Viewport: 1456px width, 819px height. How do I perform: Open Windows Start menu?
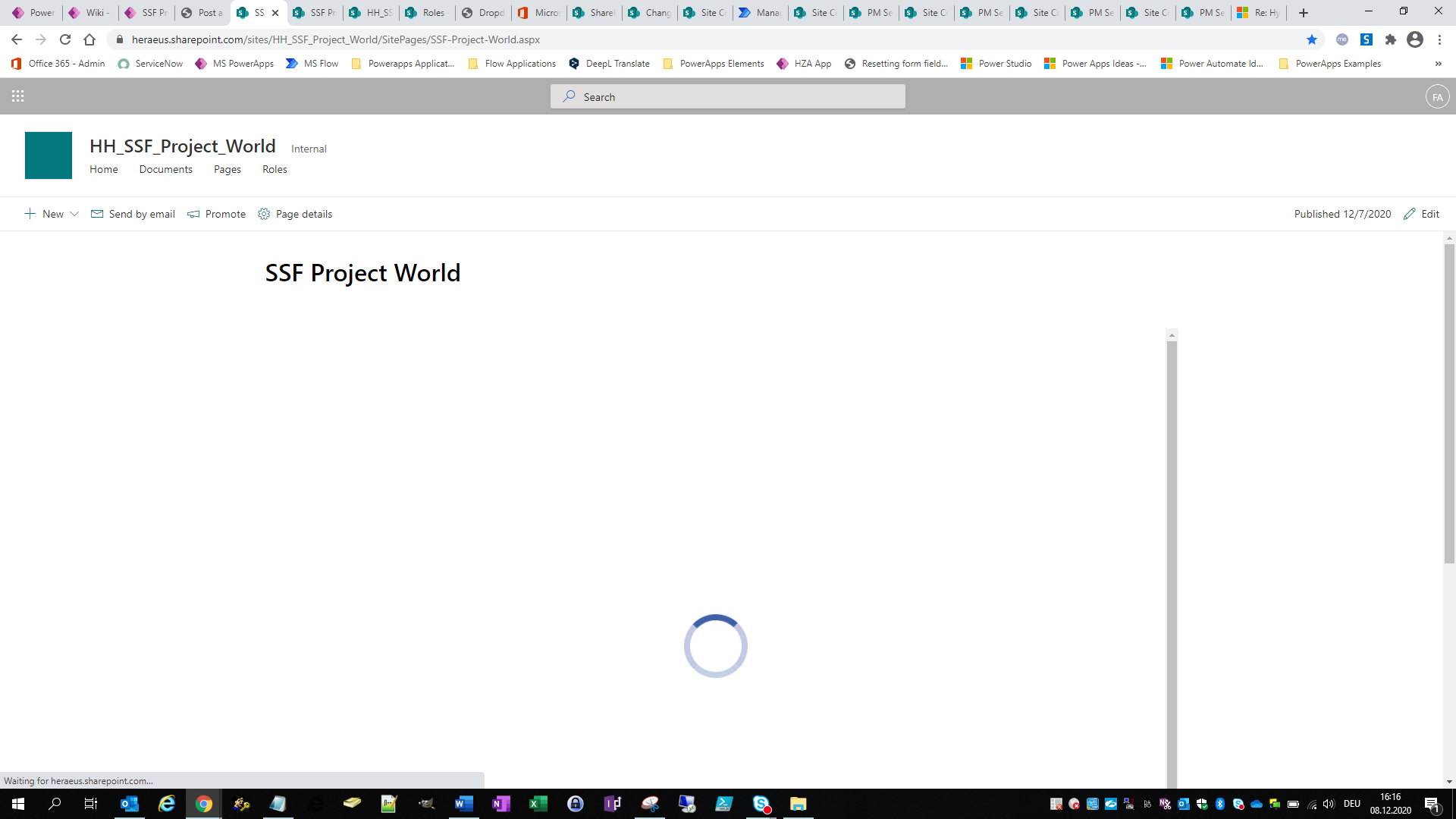click(x=18, y=804)
